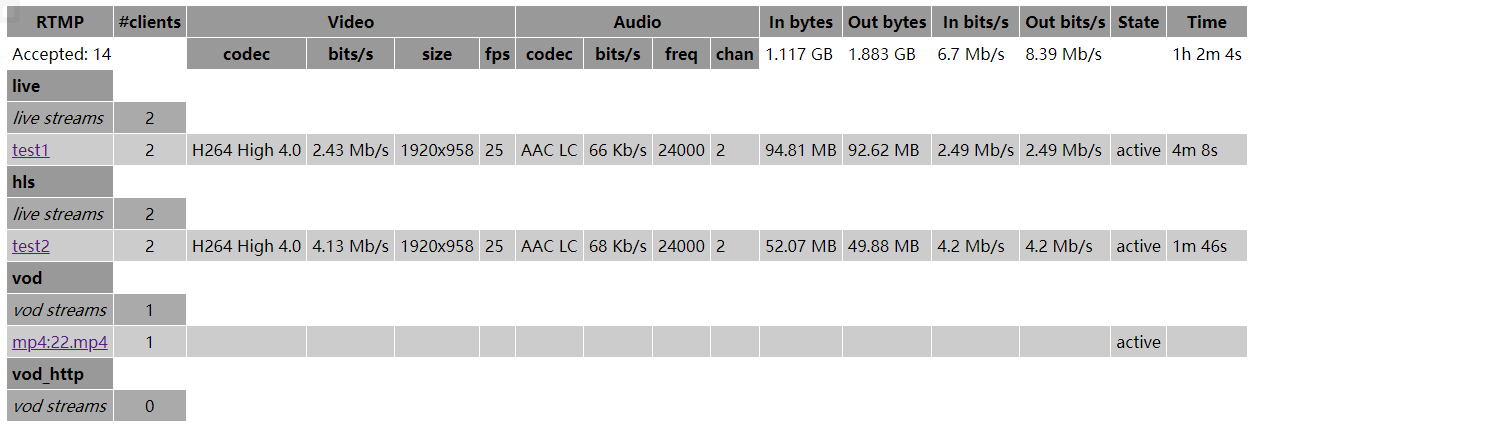Select the Out bytes column header
The image size is (1487, 426).
[887, 22]
